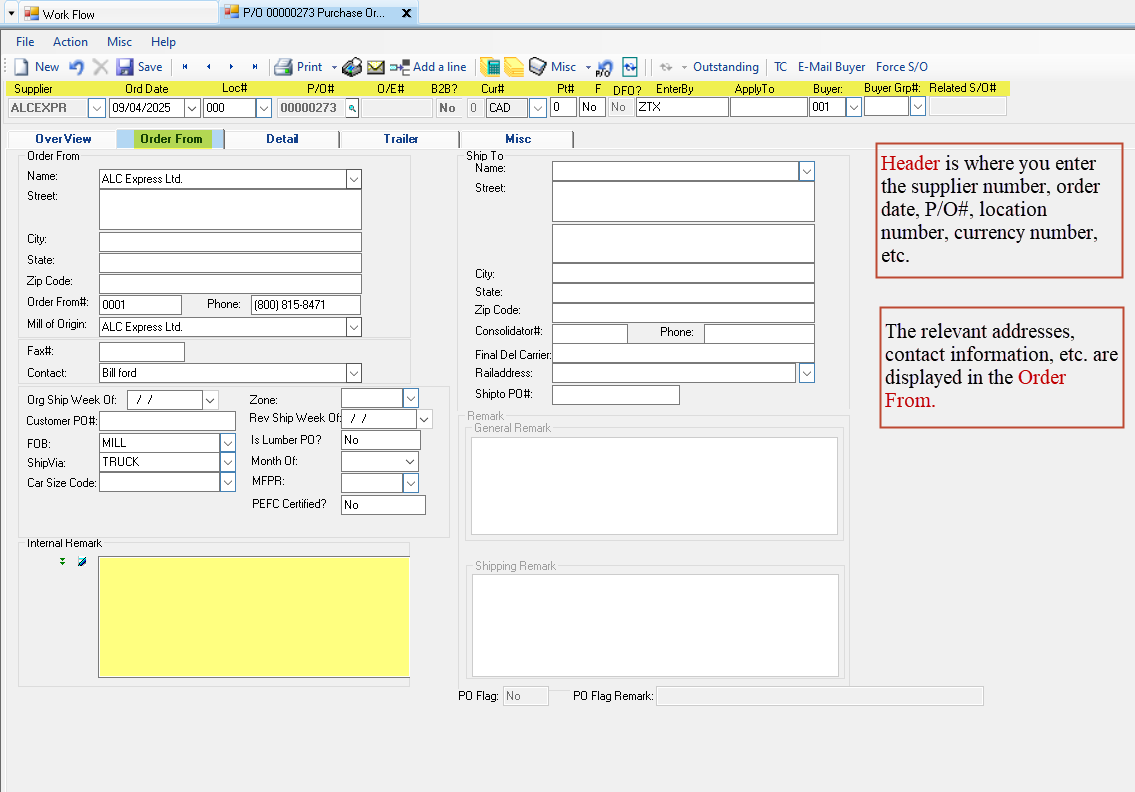Select the refresh arrows icon on the toolbar
Image resolution: width=1135 pixels, height=792 pixels.
(630, 67)
